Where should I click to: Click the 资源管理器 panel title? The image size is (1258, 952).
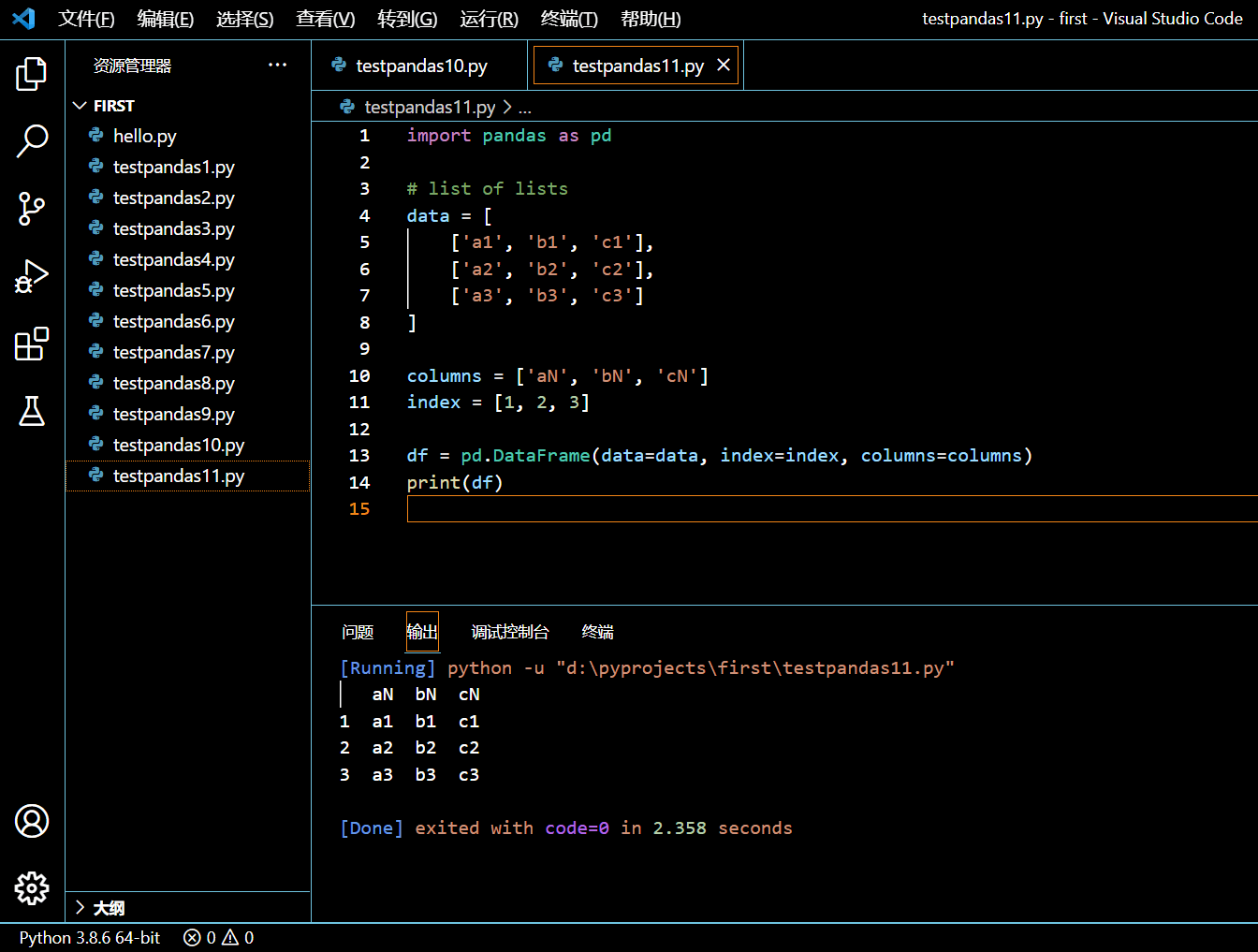click(x=132, y=66)
